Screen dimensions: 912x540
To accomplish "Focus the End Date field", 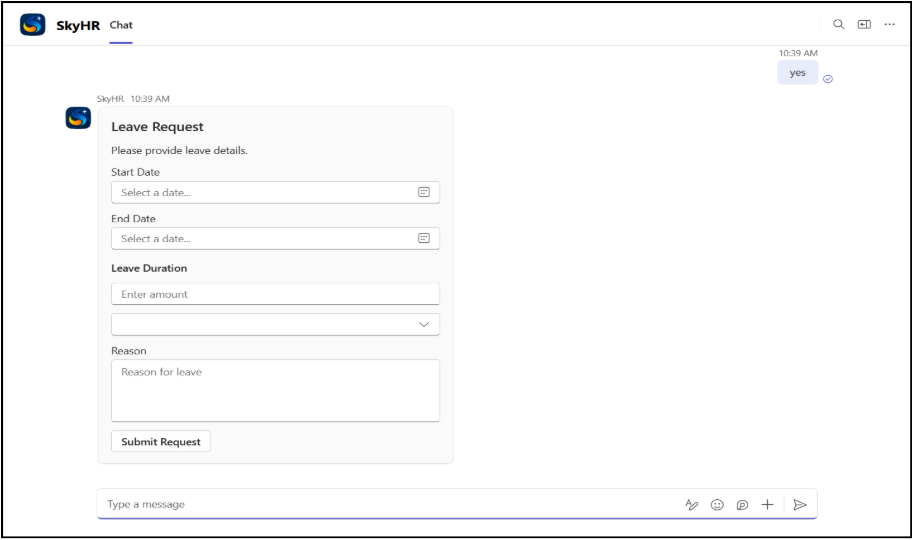I will point(275,239).
